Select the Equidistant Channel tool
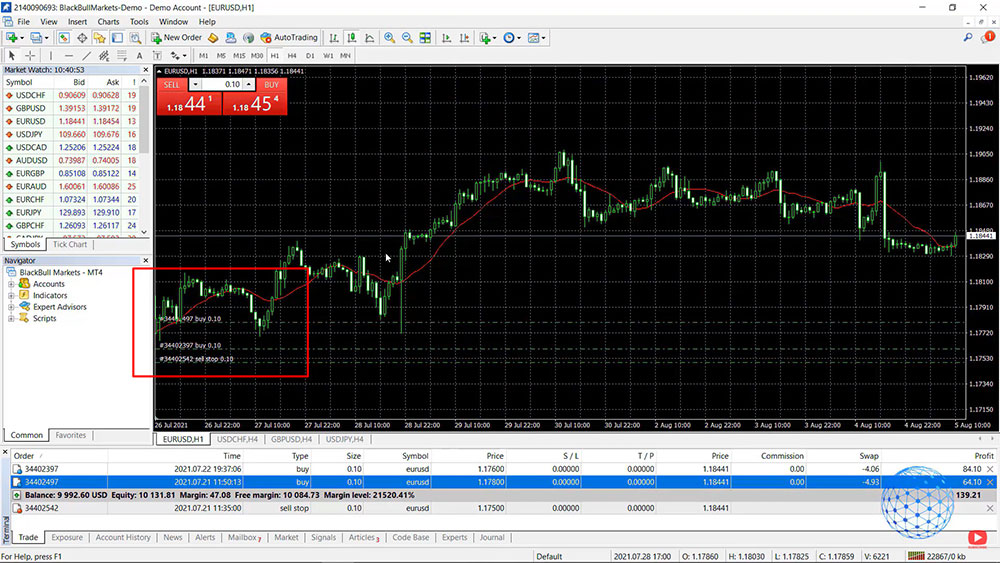The image size is (1000, 563). pyautogui.click(x=104, y=55)
